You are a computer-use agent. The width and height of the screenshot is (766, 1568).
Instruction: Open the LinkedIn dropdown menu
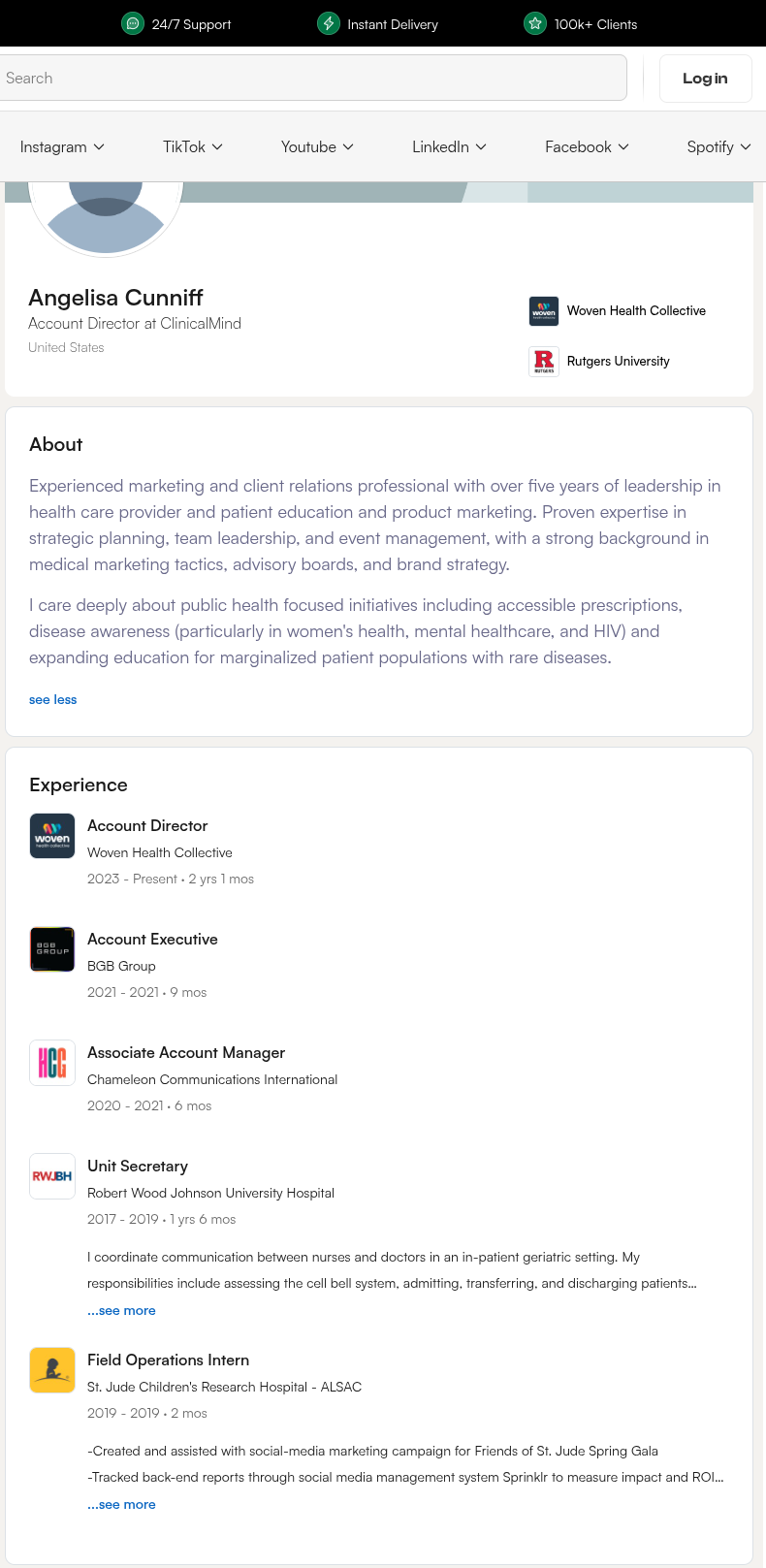coord(449,146)
